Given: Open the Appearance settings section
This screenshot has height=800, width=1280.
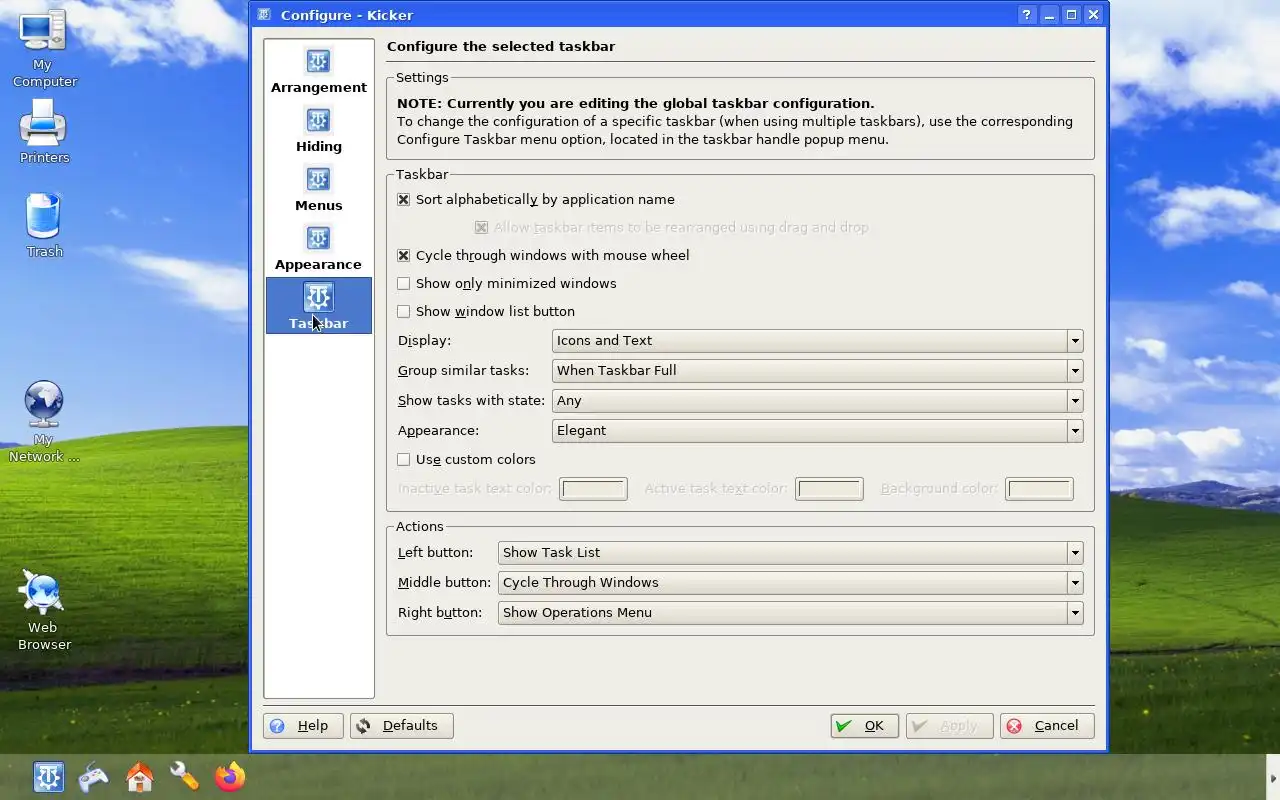Looking at the screenshot, I should (x=318, y=248).
